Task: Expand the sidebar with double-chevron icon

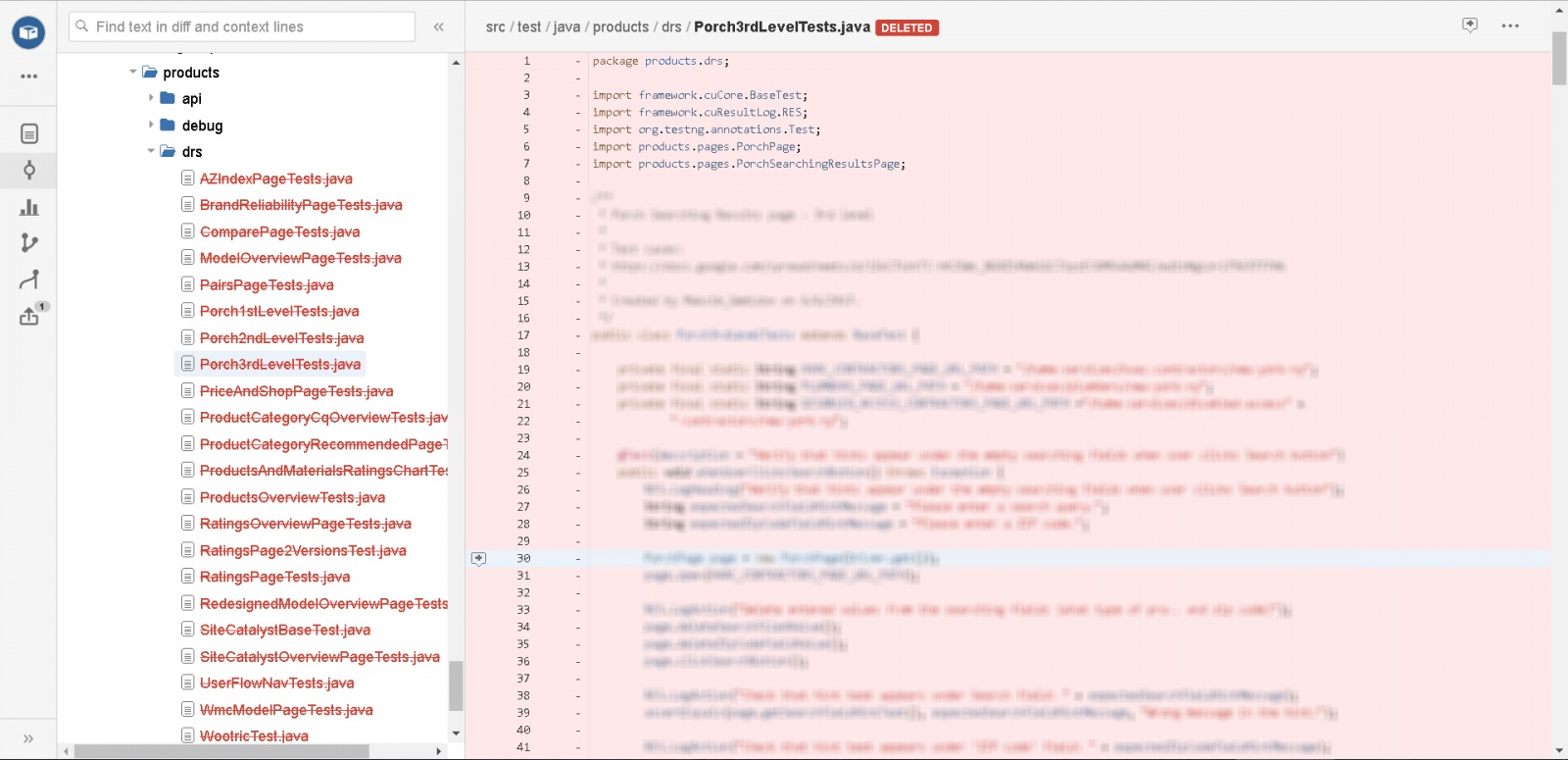Action: [28, 738]
